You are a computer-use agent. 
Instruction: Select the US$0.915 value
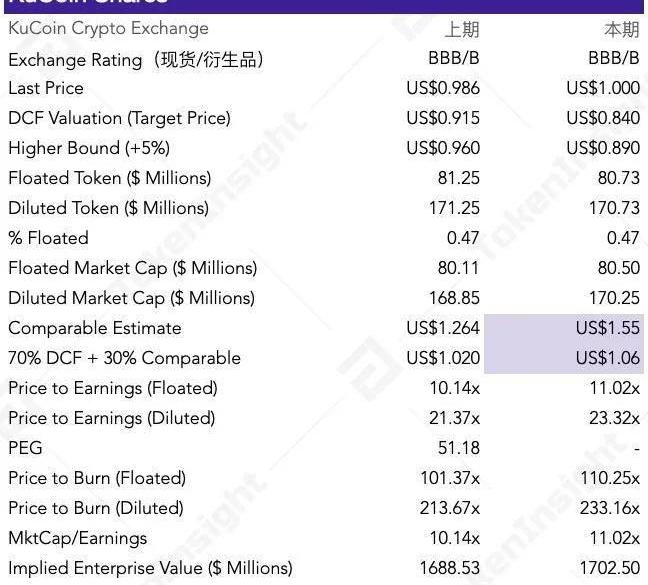tap(443, 118)
